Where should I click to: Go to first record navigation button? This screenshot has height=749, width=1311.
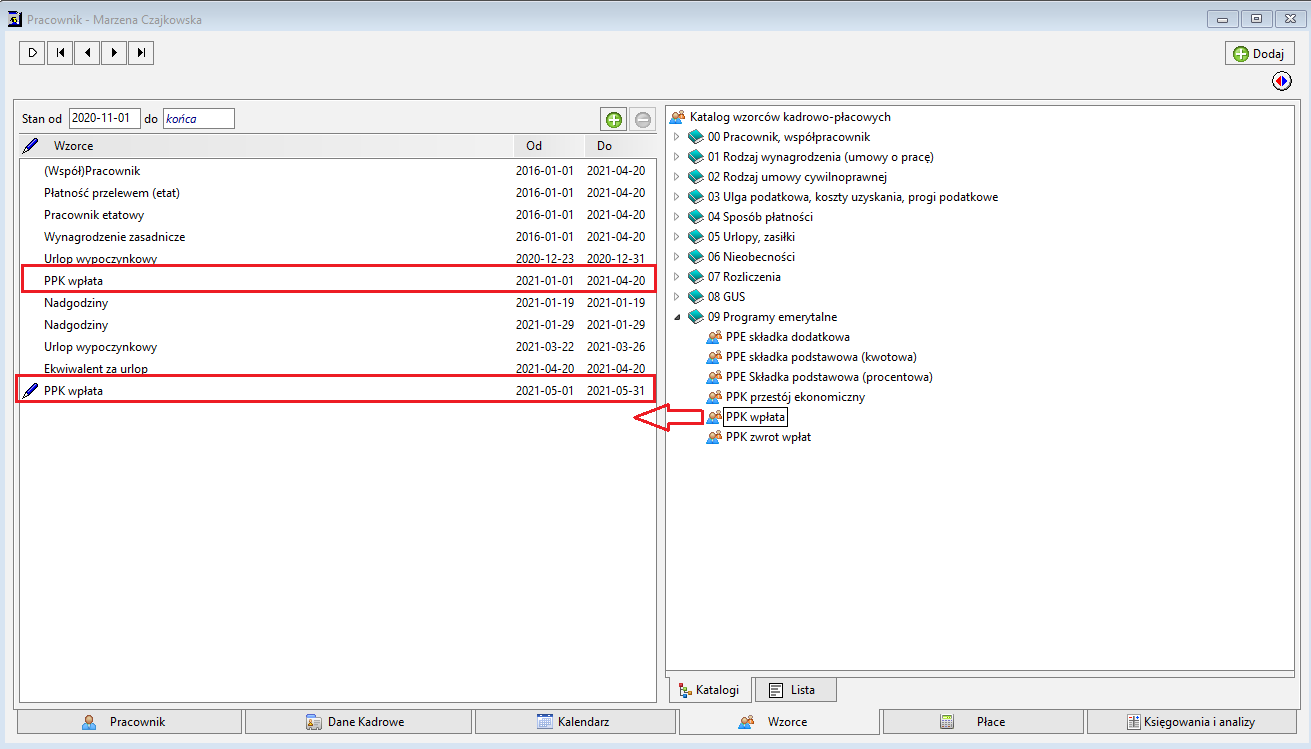[x=60, y=52]
